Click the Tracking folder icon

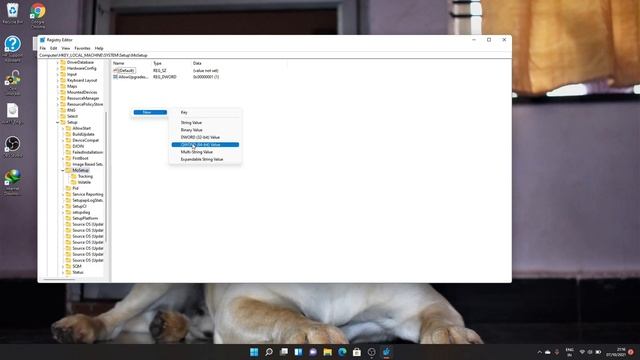pyautogui.click(x=73, y=176)
